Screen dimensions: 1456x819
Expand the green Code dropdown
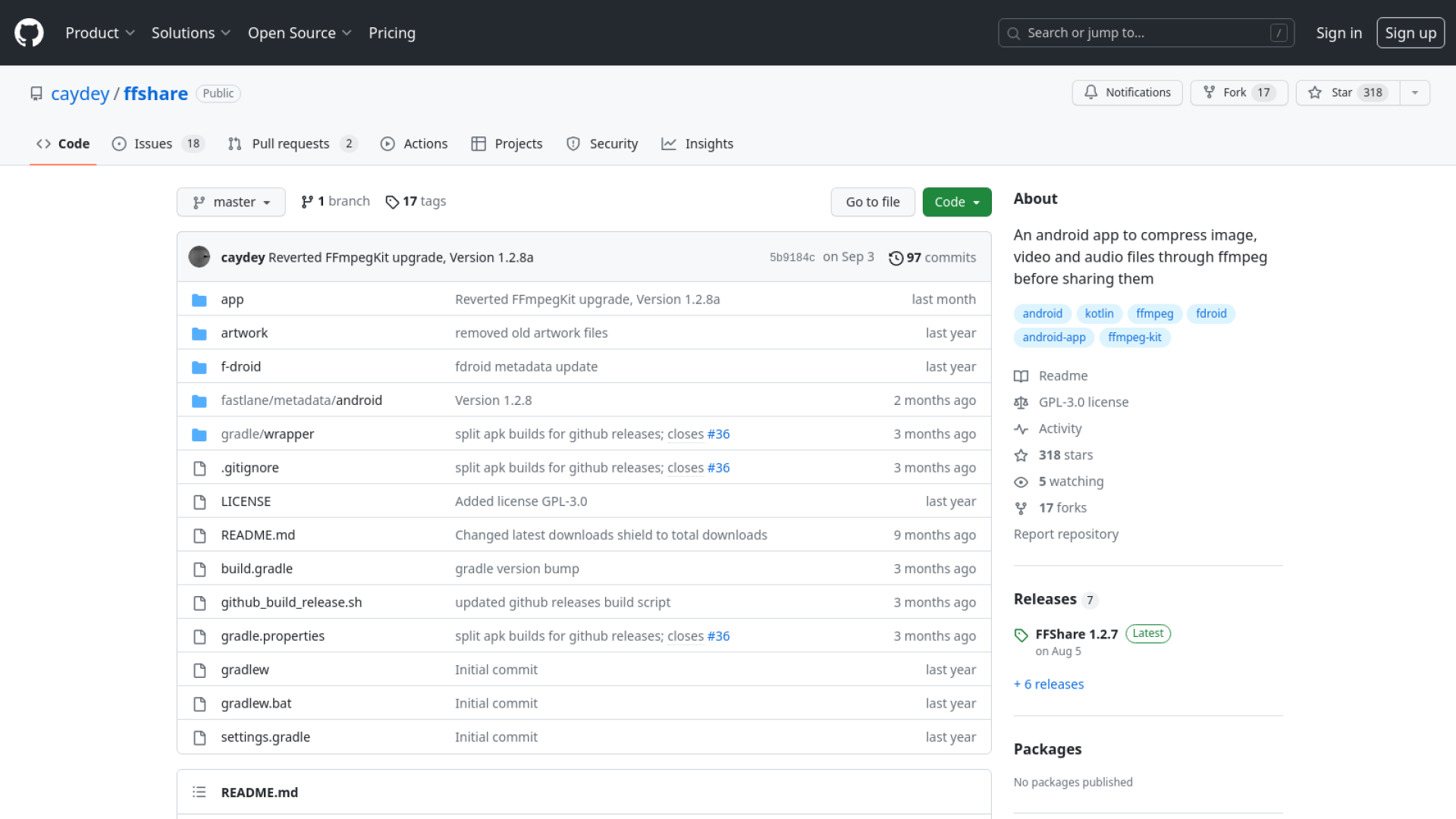pos(956,202)
